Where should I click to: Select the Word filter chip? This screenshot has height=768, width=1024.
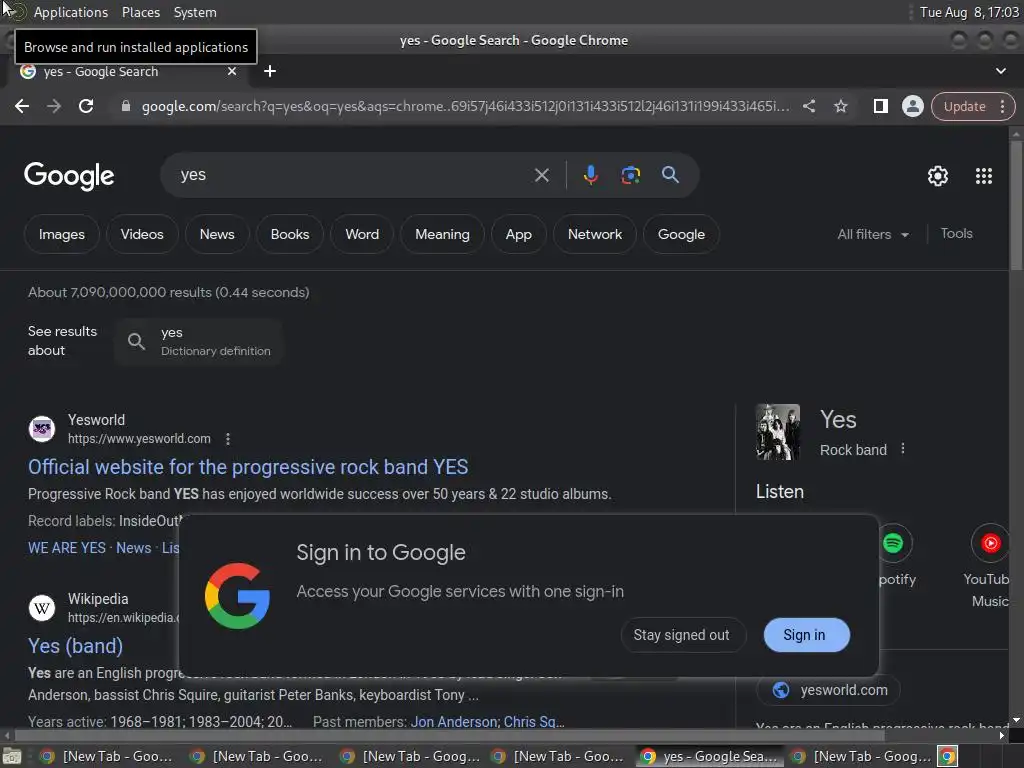tap(362, 234)
